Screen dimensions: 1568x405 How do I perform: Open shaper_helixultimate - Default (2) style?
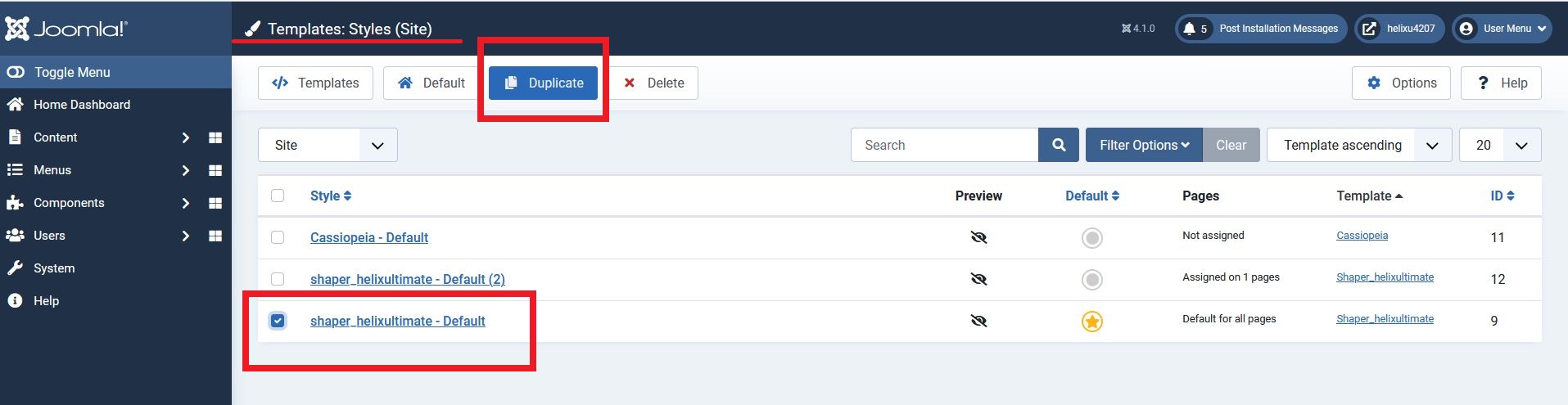click(408, 279)
